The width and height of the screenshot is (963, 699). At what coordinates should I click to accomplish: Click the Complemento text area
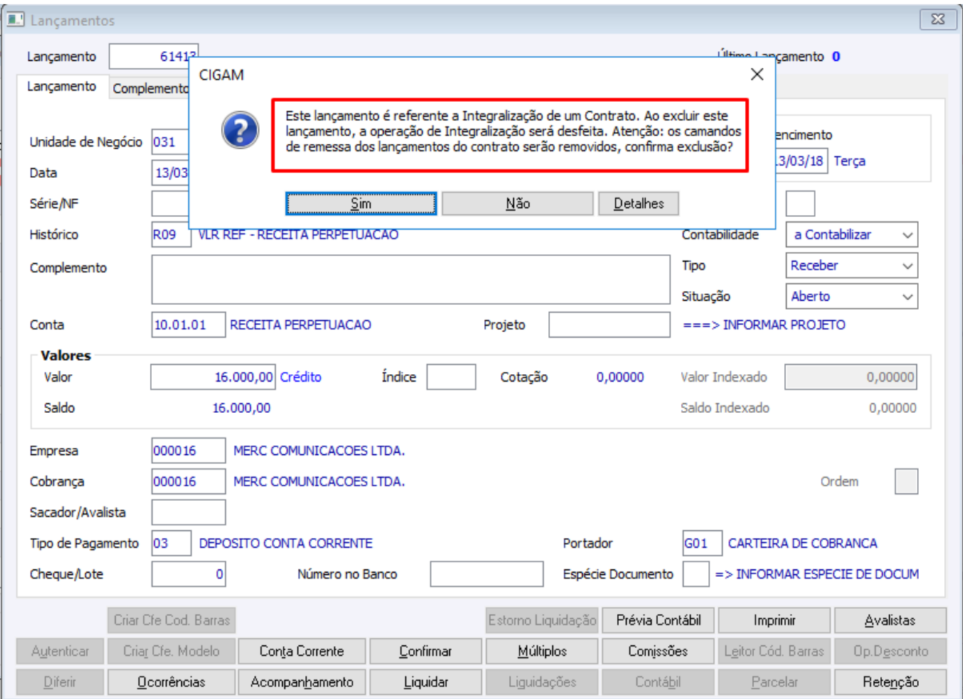tap(410, 279)
